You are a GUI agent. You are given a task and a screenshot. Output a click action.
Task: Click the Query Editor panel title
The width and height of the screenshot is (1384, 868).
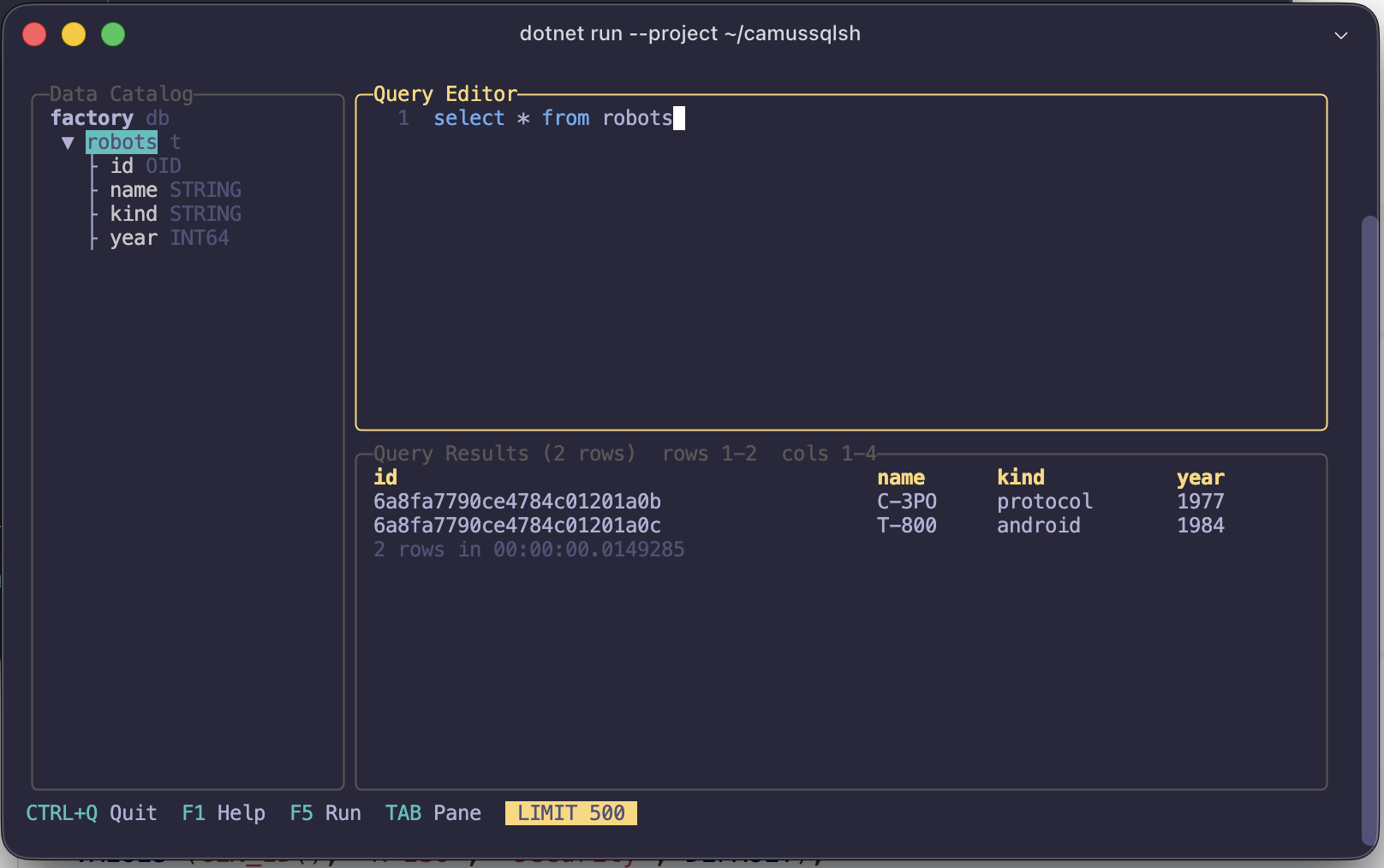pyautogui.click(x=445, y=94)
